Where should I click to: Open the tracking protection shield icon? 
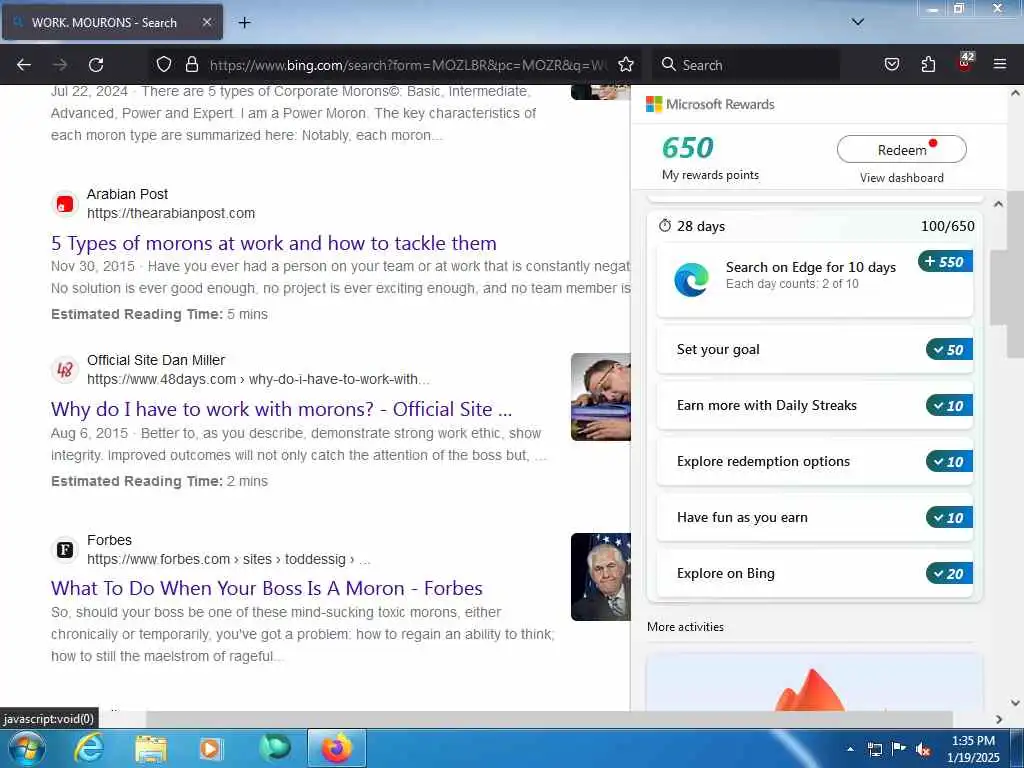pyautogui.click(x=164, y=64)
